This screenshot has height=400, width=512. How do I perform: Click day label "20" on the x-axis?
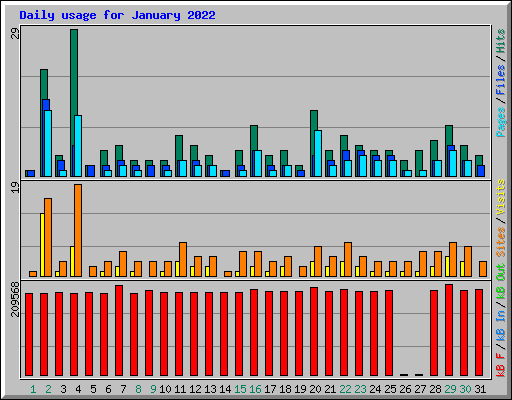315,389
